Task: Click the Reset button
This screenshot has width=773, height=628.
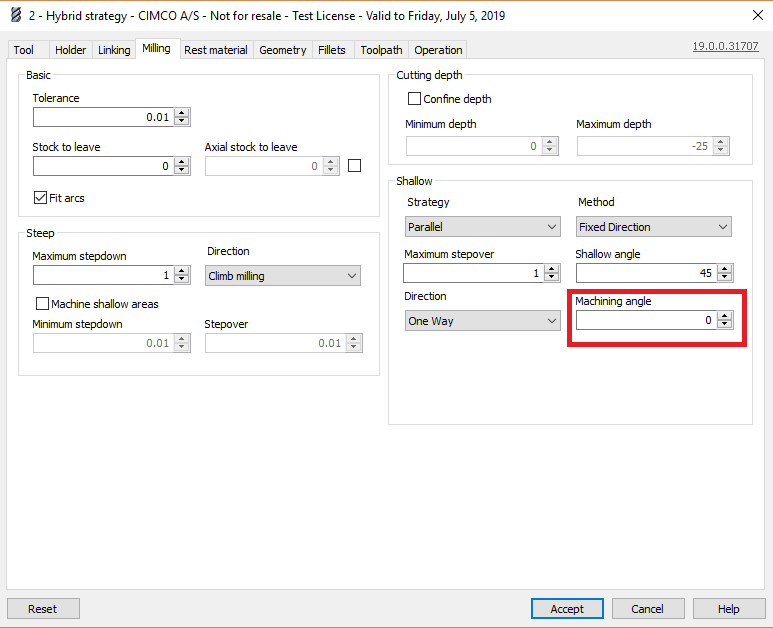Action: pyautogui.click(x=43, y=609)
